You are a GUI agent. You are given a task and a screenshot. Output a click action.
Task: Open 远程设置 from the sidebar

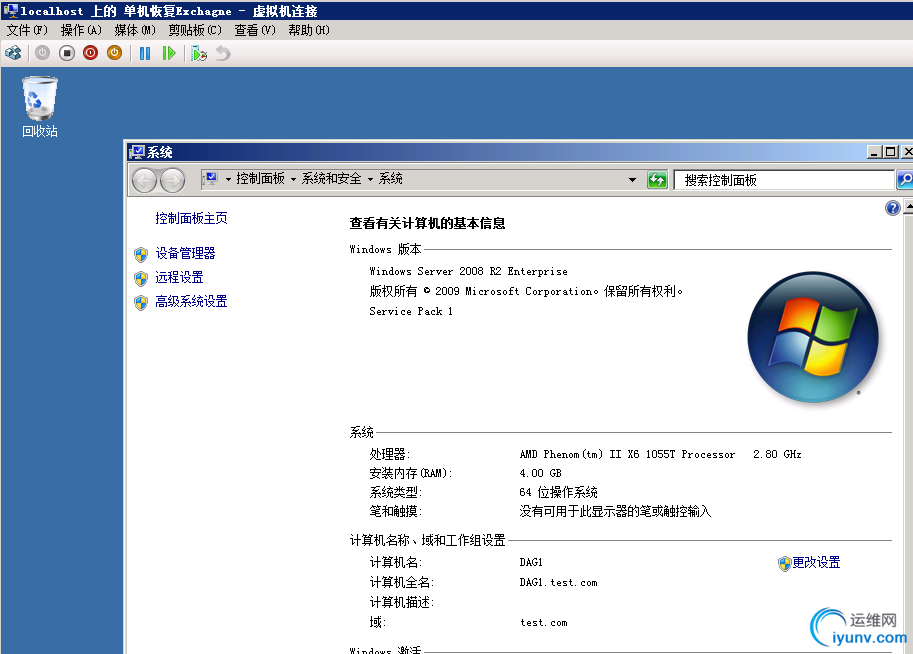click(x=178, y=277)
